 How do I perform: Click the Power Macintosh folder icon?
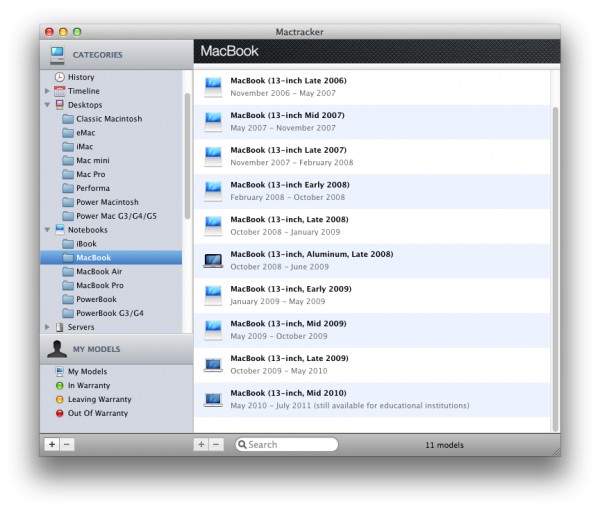point(68,202)
